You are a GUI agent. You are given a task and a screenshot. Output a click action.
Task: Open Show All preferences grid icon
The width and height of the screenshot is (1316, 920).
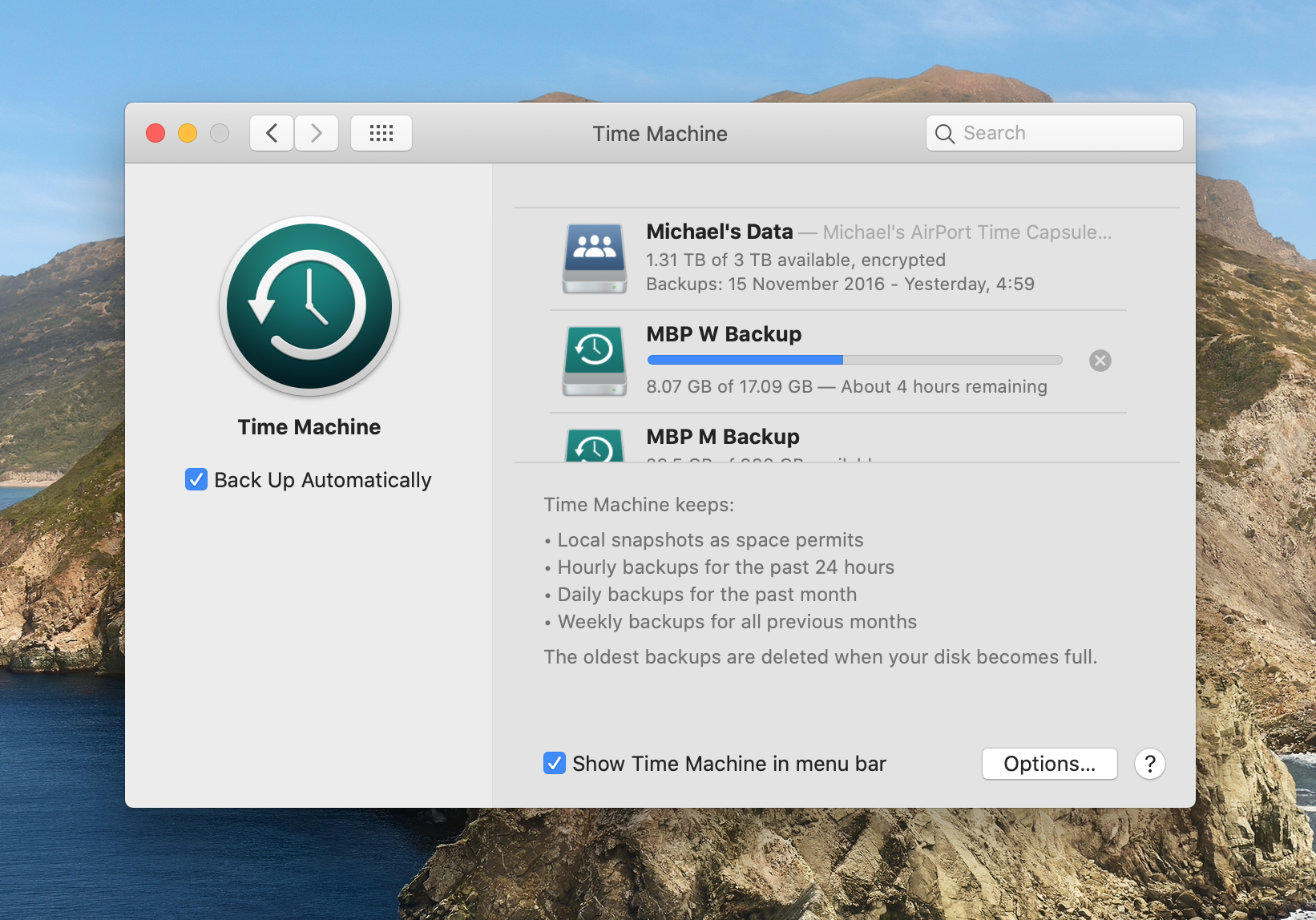381,132
